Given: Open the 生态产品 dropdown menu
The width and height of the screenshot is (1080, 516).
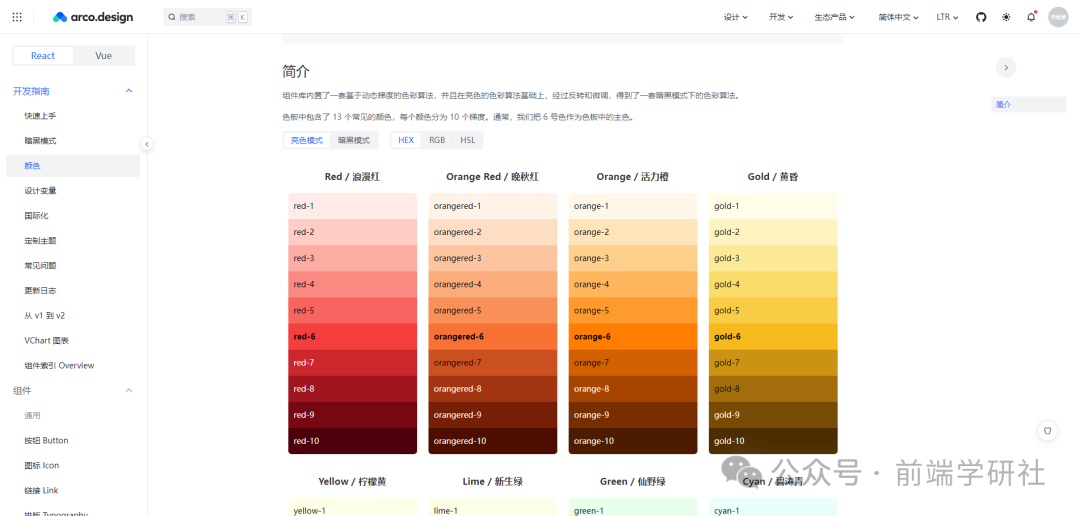Looking at the screenshot, I should [834, 17].
